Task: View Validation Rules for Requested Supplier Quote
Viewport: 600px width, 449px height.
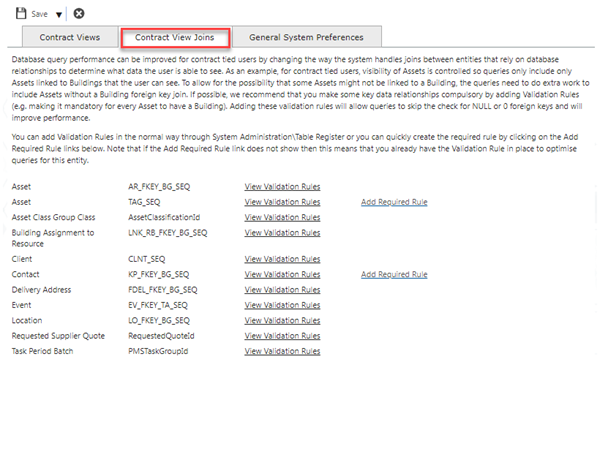Action: click(282, 336)
